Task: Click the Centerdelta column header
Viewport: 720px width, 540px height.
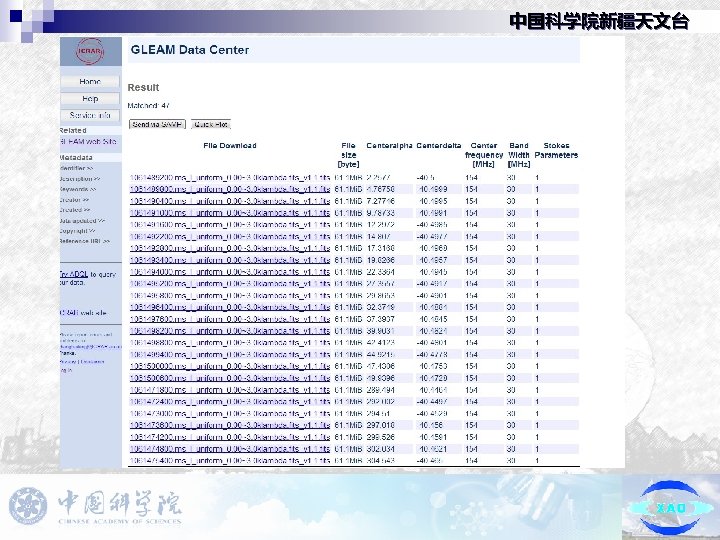Action: [439, 146]
